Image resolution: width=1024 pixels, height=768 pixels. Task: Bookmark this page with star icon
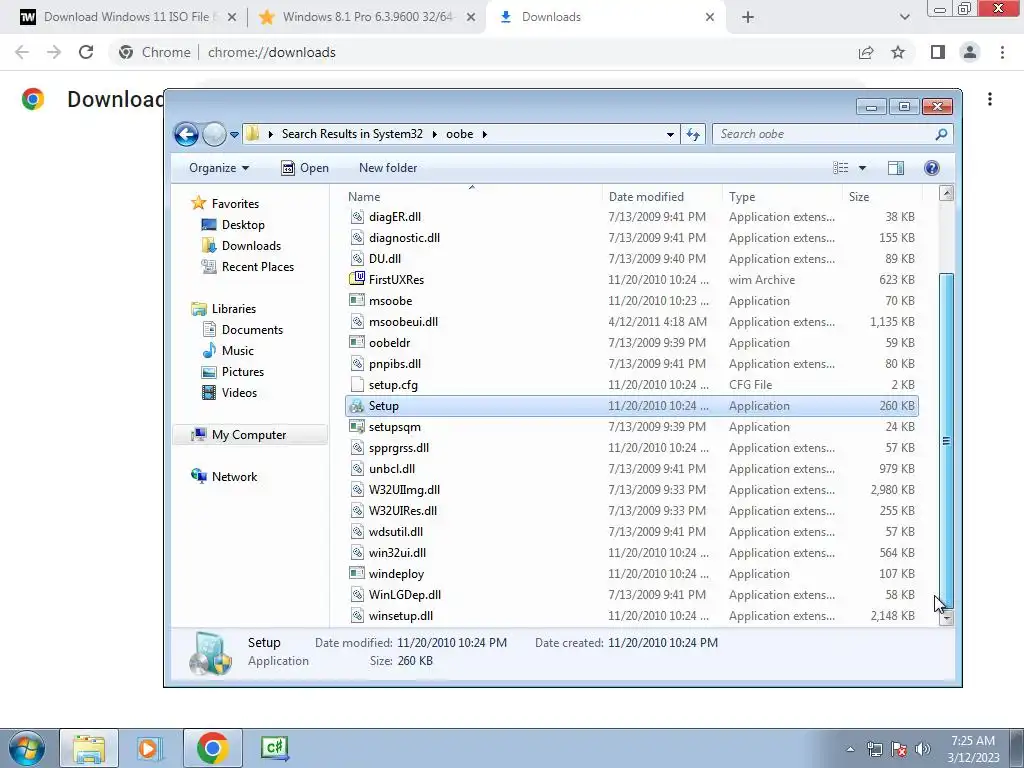tap(898, 52)
